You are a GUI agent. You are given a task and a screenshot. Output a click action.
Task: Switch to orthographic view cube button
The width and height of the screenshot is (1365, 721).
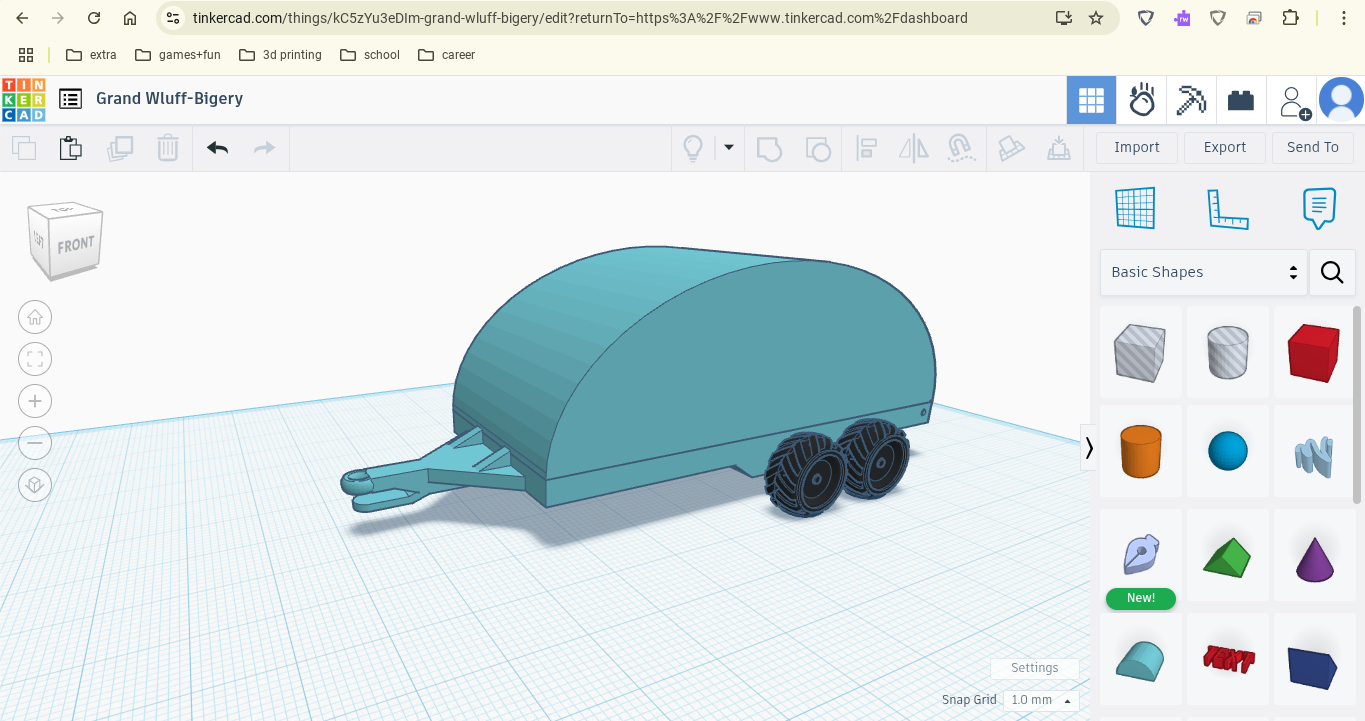(x=35, y=485)
